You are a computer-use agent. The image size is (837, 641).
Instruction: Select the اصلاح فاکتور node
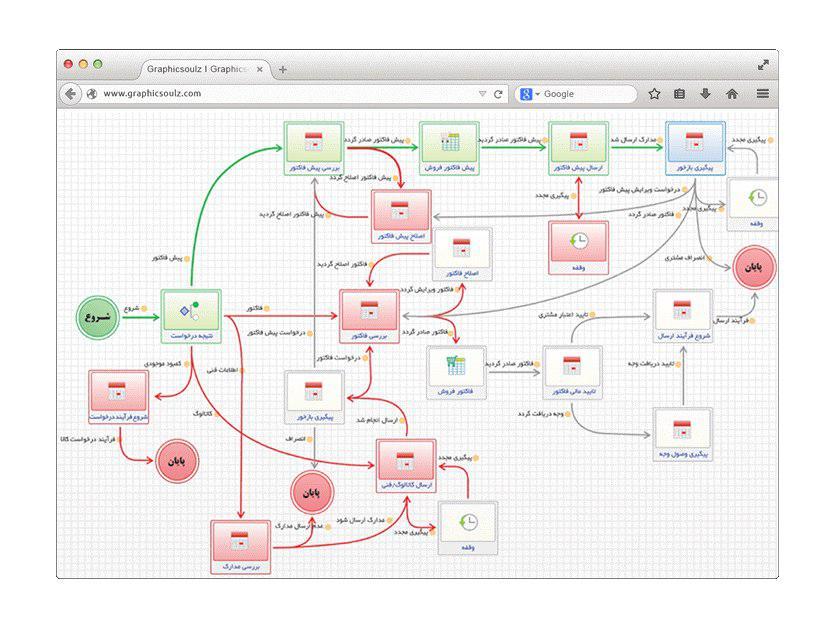(x=462, y=254)
